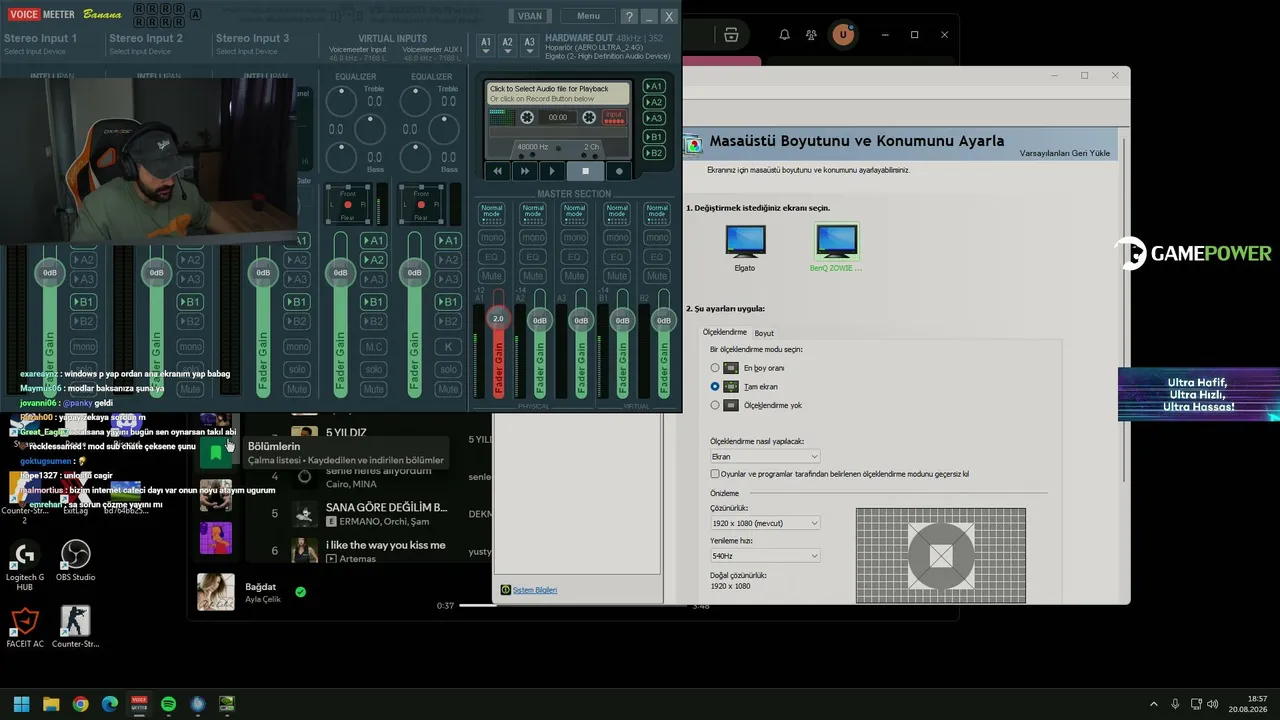Open Microsoft Edge from the taskbar
Screen dimensions: 1280x720
[x=110, y=704]
